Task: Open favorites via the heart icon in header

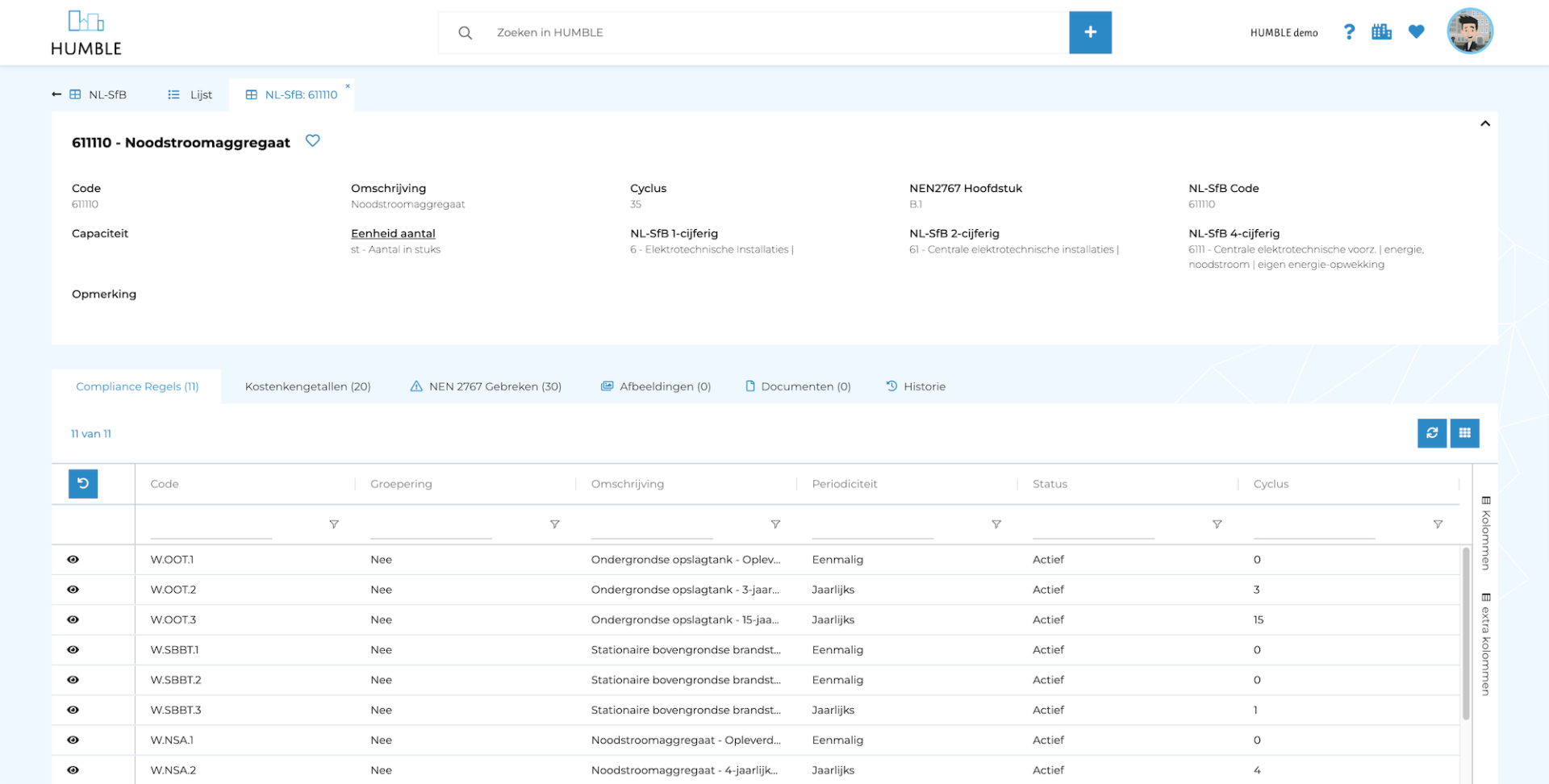Action: 1417,31
